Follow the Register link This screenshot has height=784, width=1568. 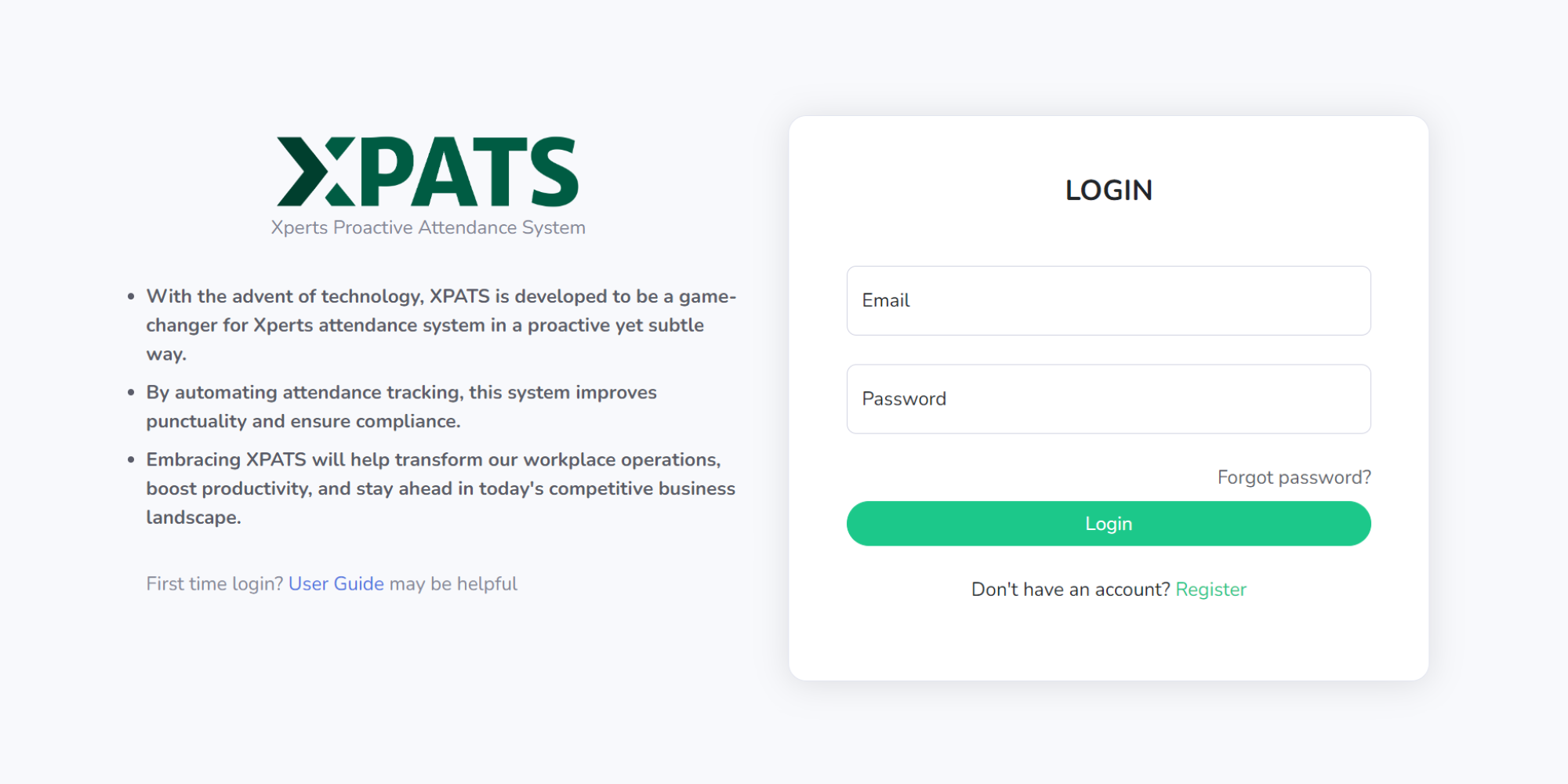[x=1210, y=590]
